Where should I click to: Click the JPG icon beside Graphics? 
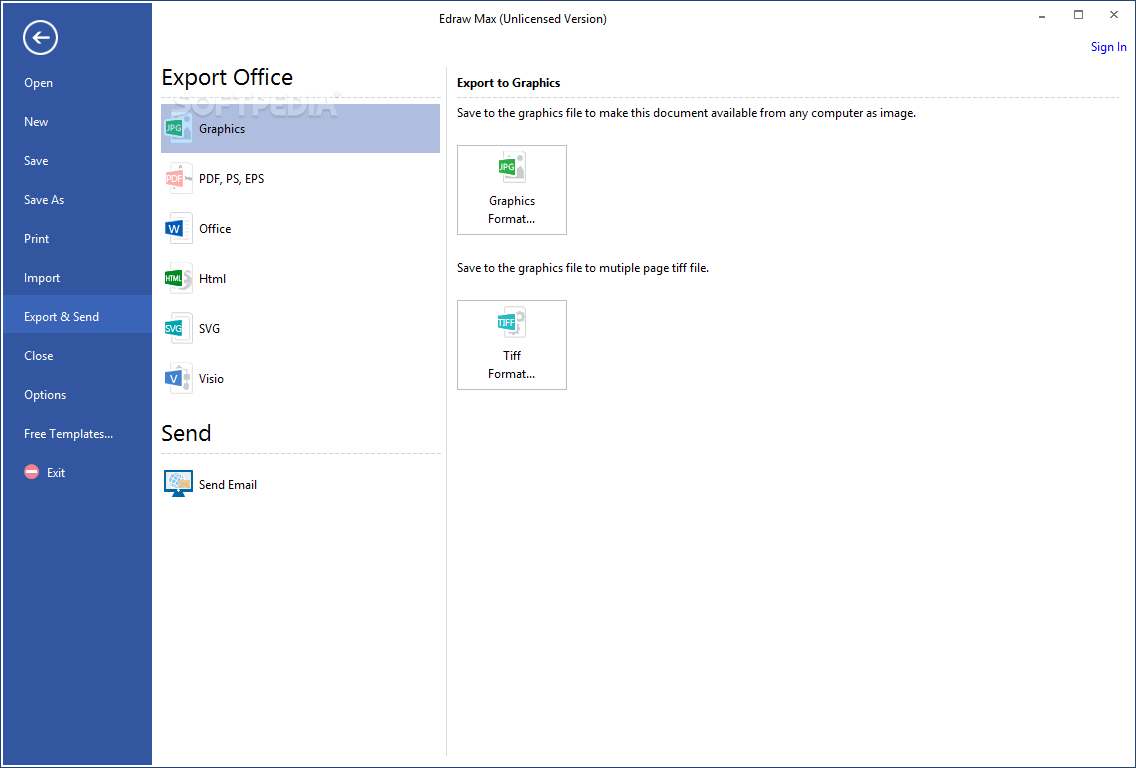pyautogui.click(x=178, y=128)
